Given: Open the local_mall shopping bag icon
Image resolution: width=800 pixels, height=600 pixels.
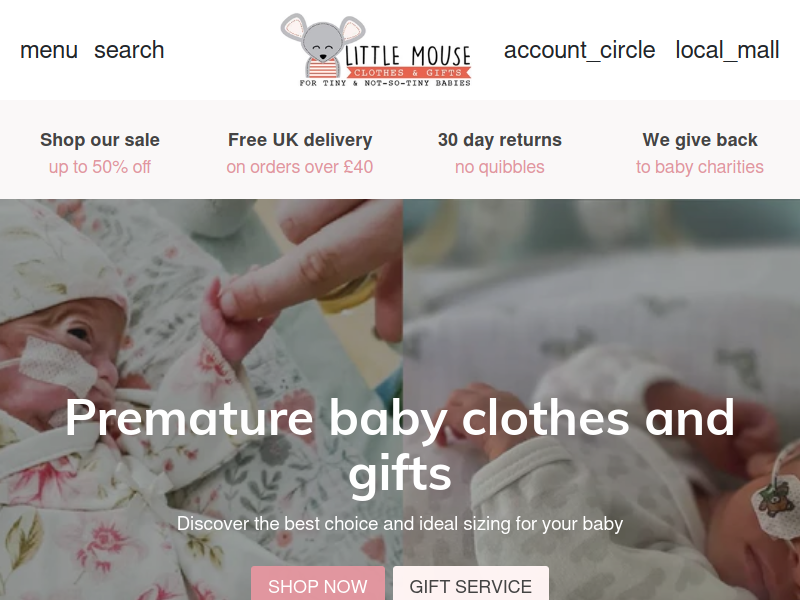Looking at the screenshot, I should tap(727, 50).
